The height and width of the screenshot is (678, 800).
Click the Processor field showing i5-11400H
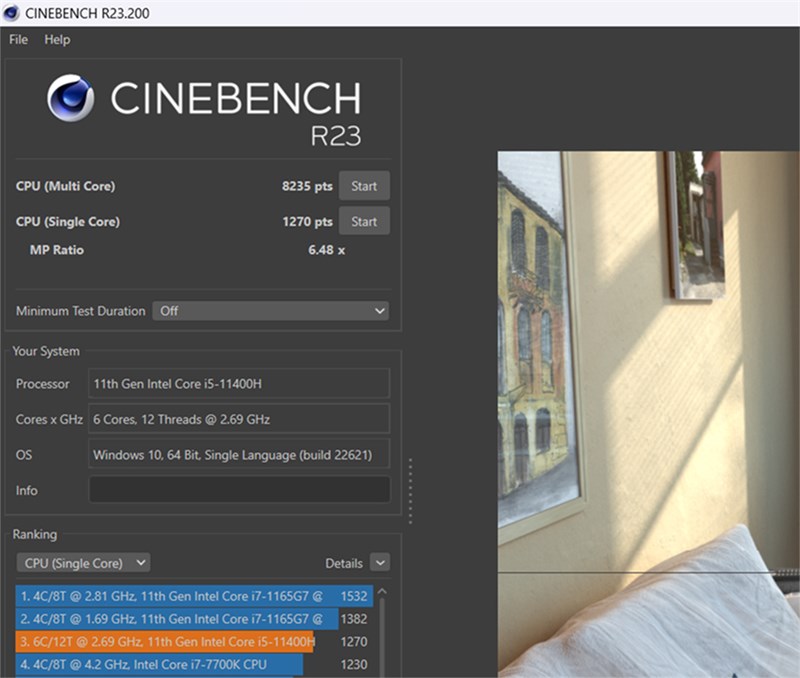239,384
